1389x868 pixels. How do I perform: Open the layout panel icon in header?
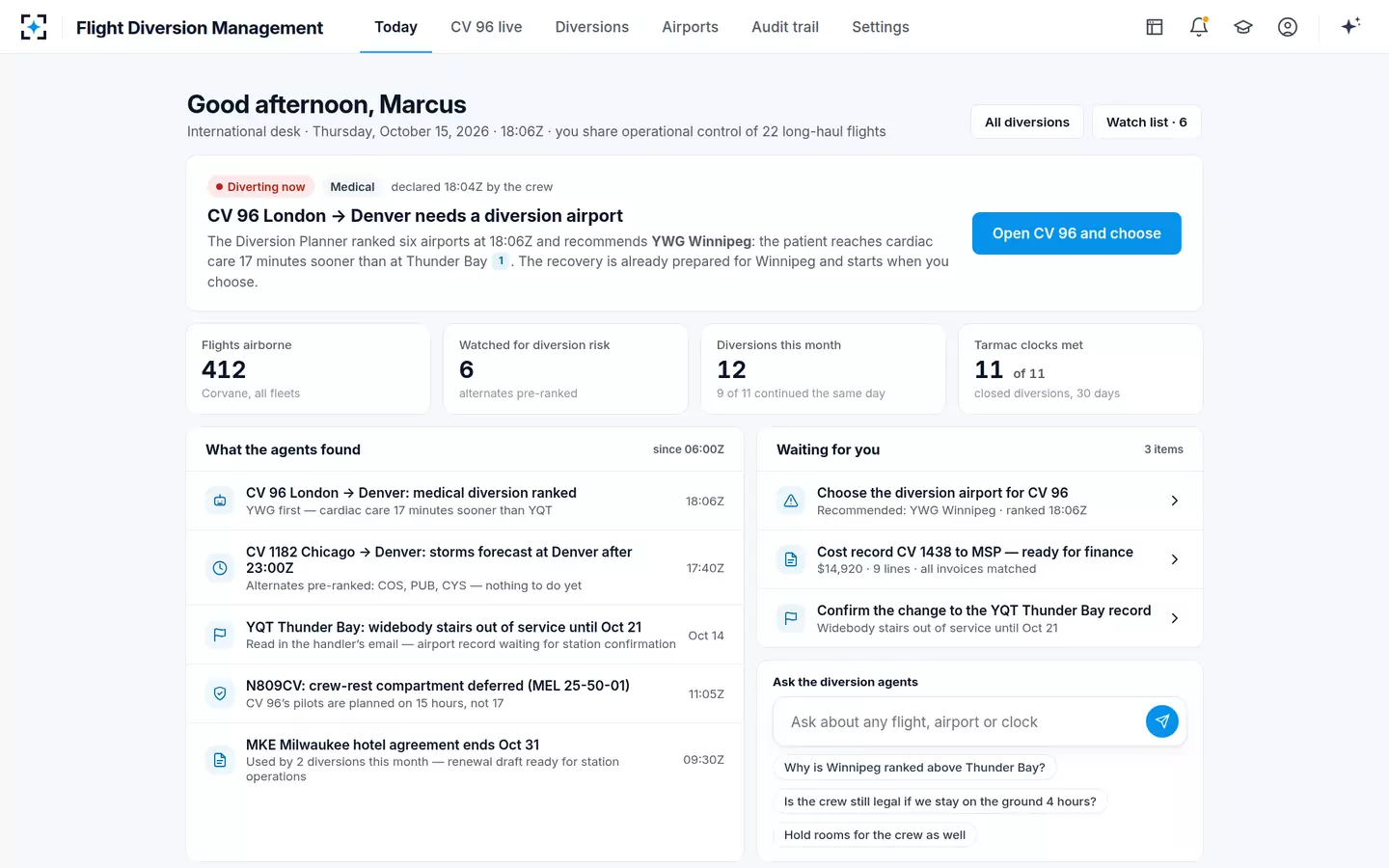[1155, 27]
